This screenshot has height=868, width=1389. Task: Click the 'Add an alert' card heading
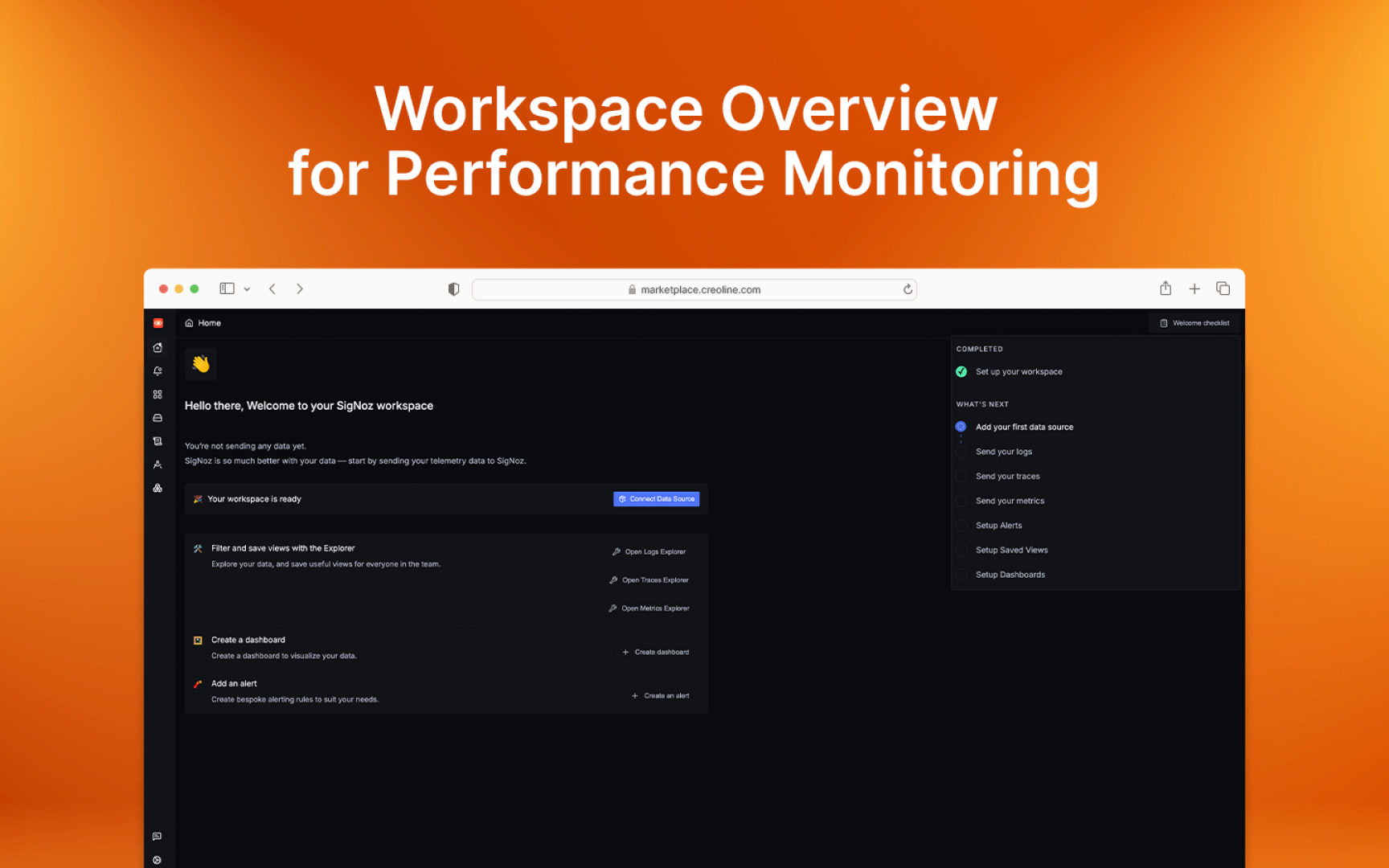[234, 683]
